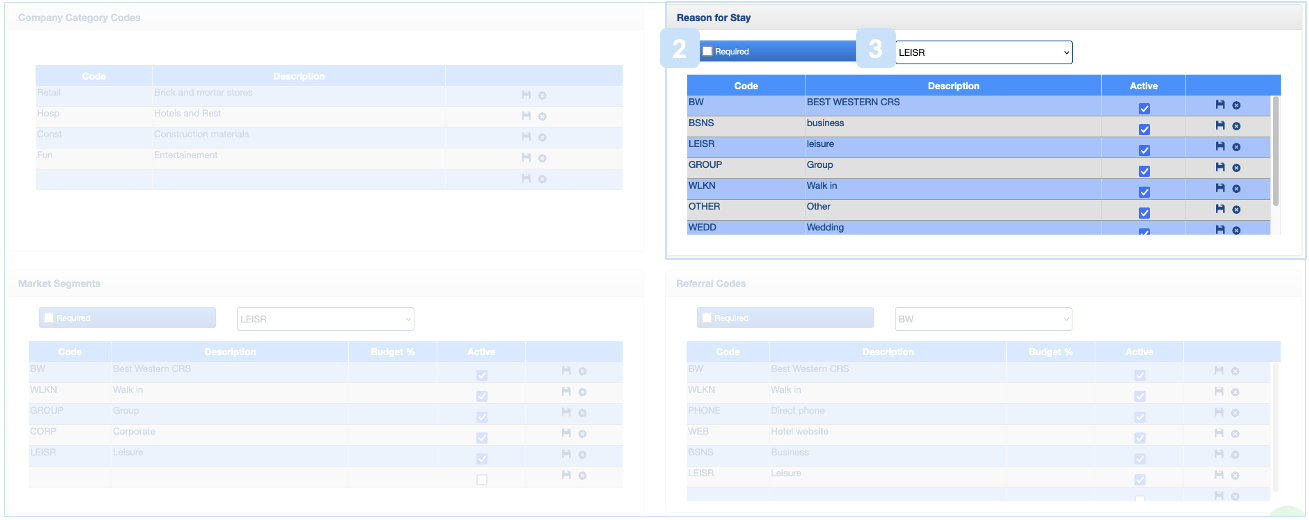The image size is (1309, 520).
Task: Delete the Hosp row in Company Category Codes
Action: pyautogui.click(x=542, y=116)
